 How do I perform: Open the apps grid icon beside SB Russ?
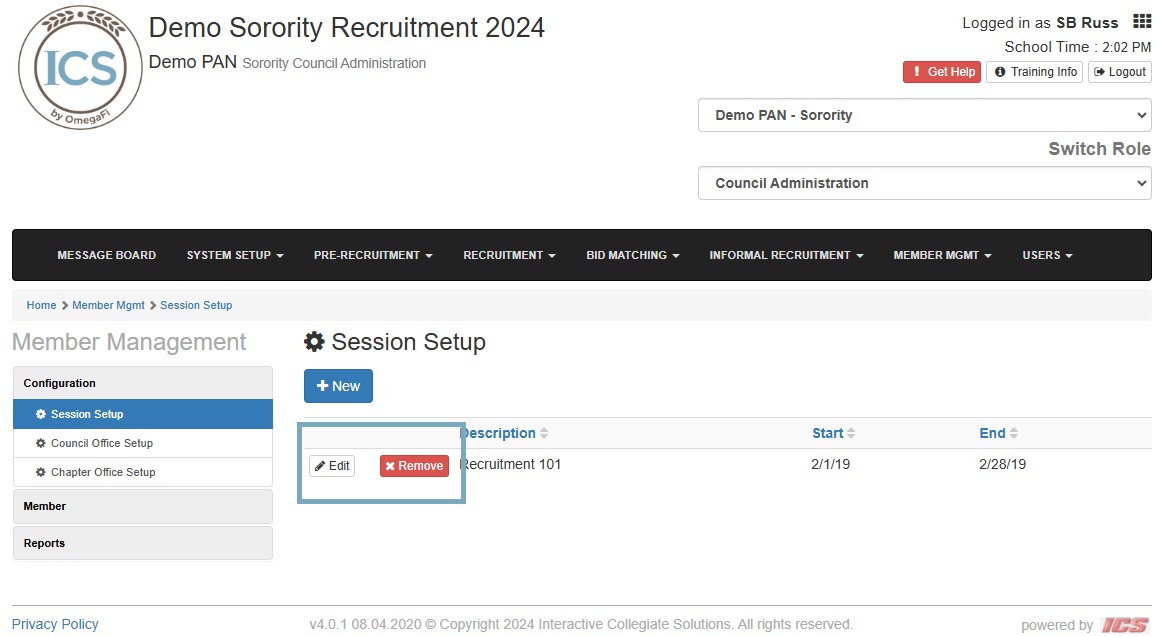pos(1141,20)
